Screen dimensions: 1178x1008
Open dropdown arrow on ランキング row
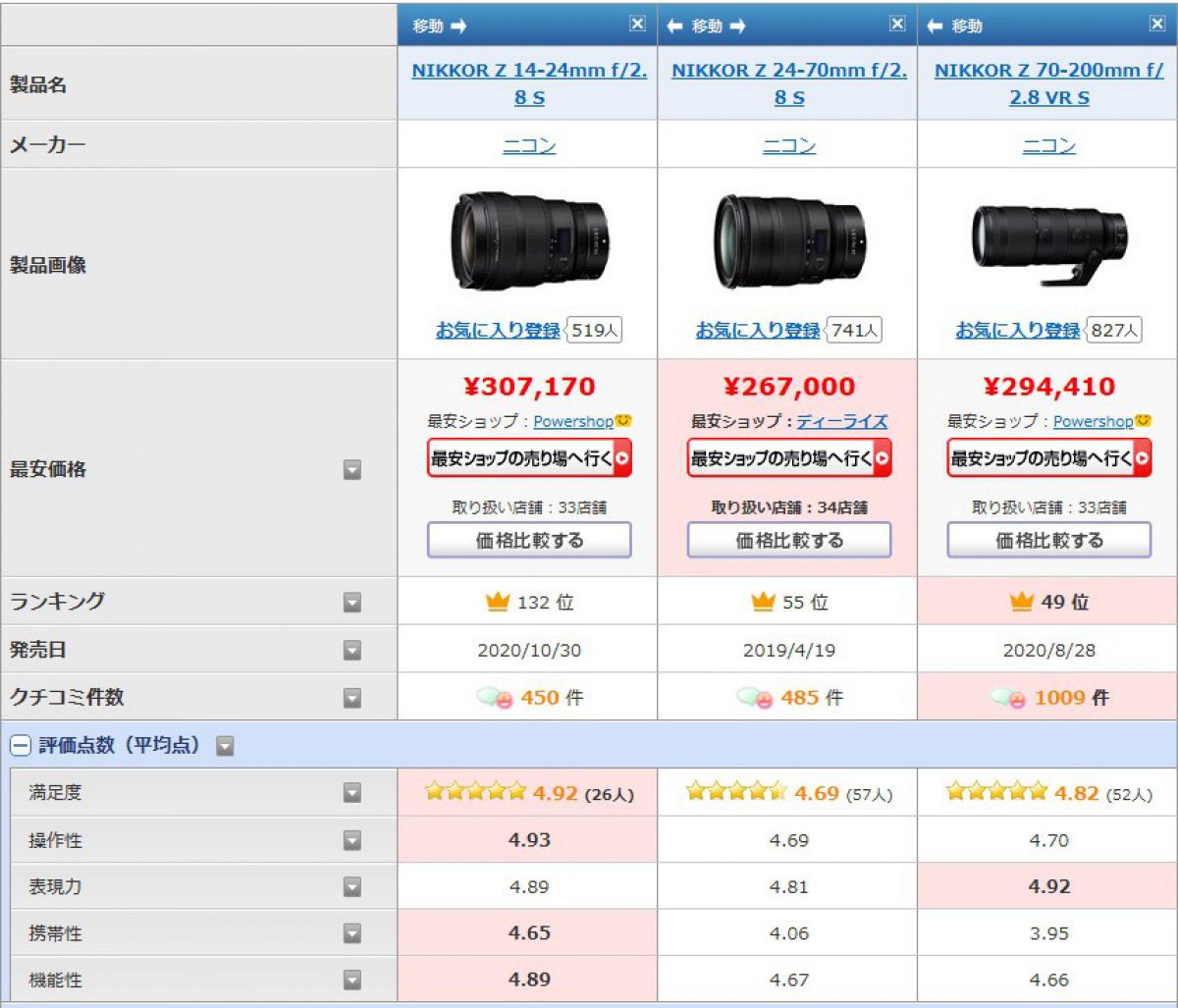pyautogui.click(x=352, y=602)
